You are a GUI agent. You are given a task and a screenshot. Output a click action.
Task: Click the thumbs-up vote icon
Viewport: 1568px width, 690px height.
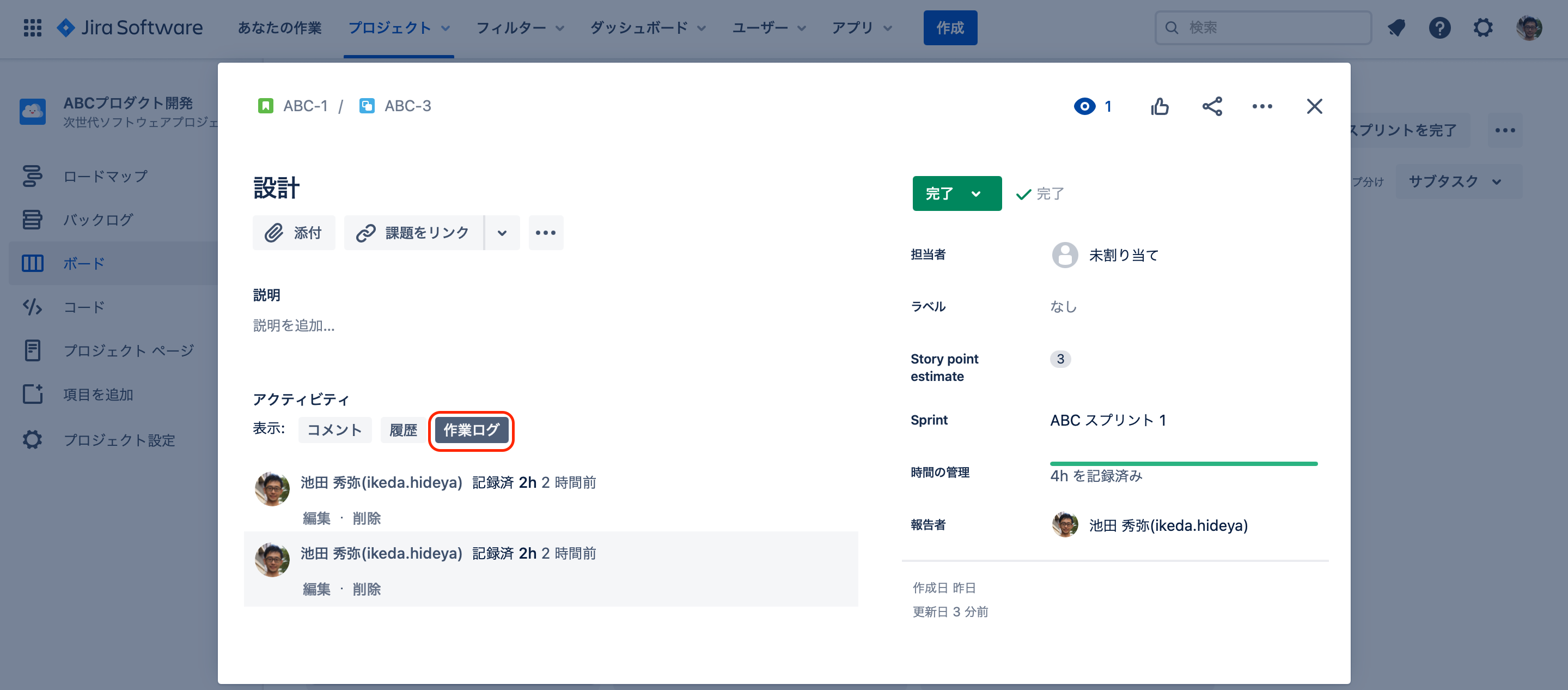1160,107
